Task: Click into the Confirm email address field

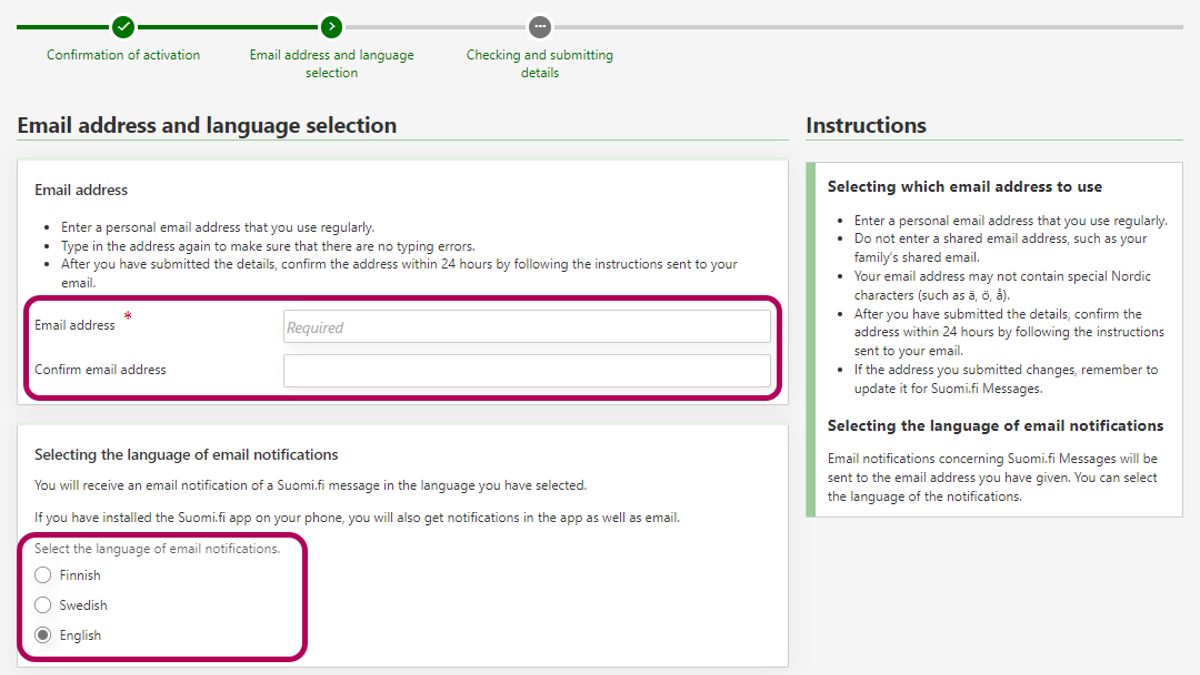Action: (x=527, y=371)
